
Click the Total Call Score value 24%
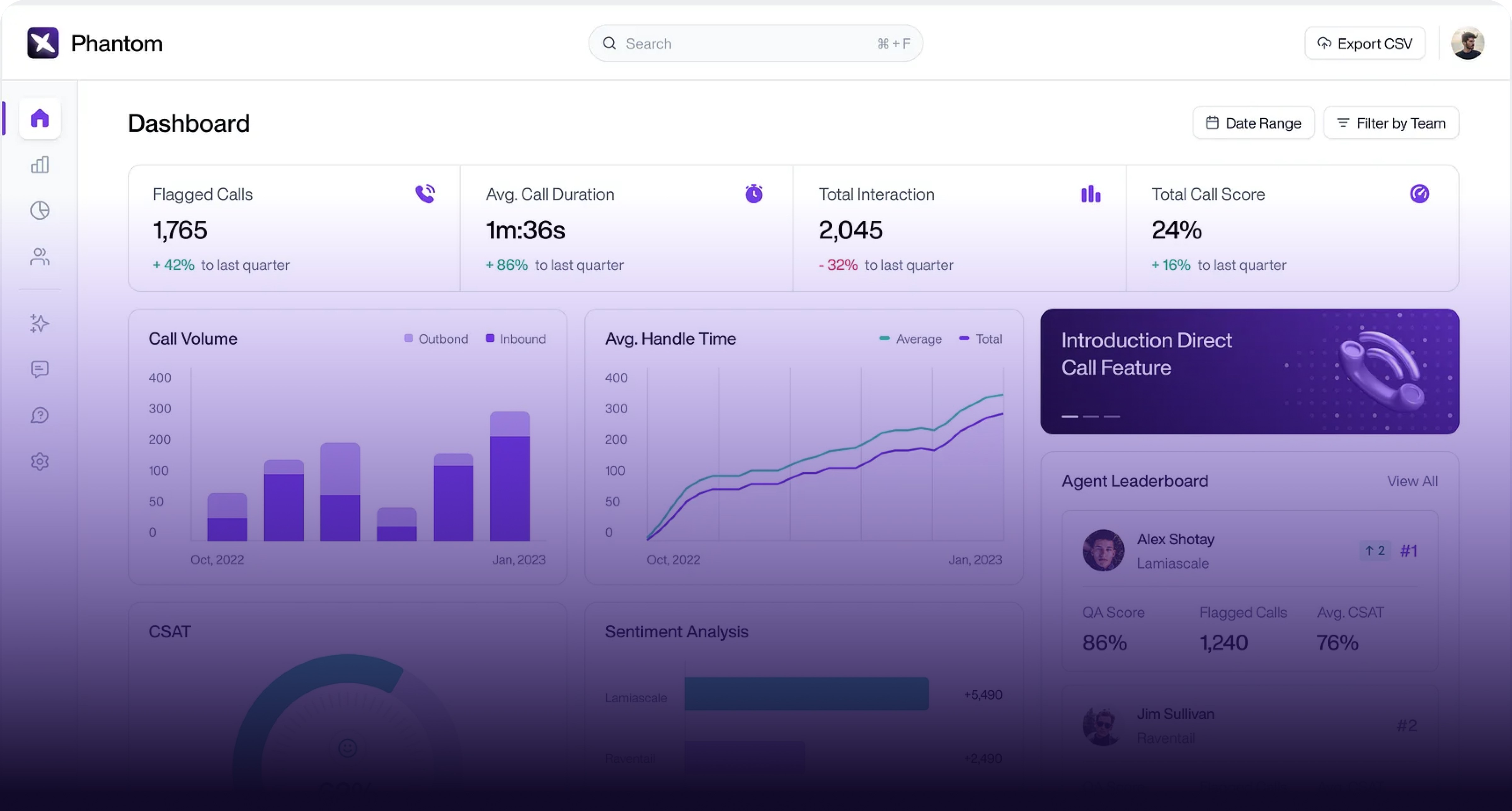pos(1176,230)
